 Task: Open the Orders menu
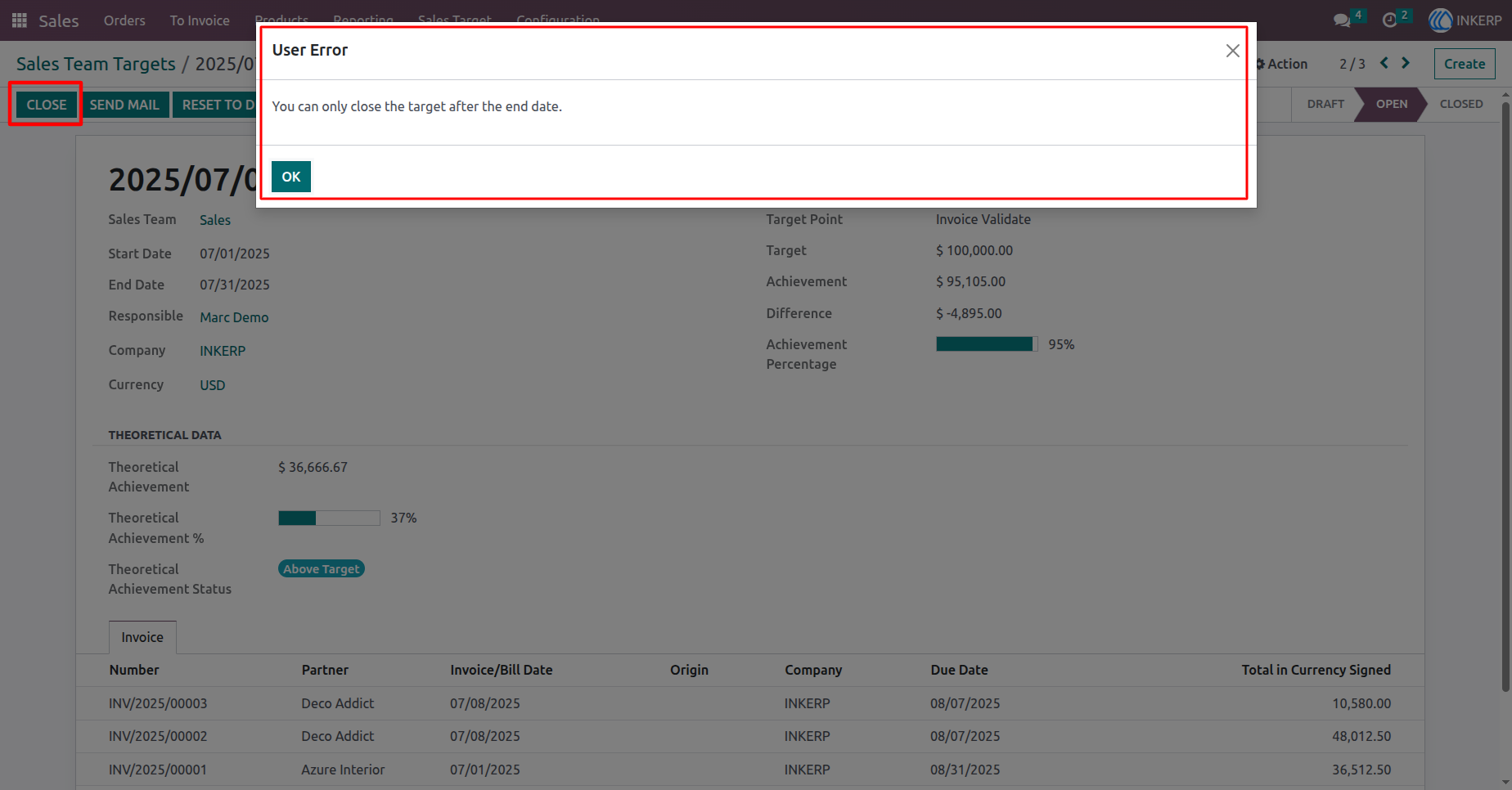[x=124, y=20]
